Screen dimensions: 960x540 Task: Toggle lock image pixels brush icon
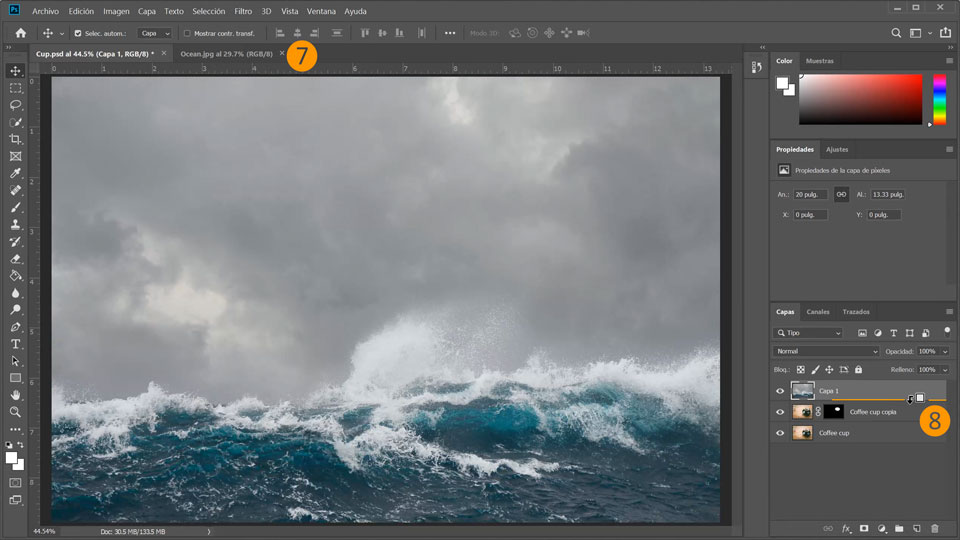815,370
